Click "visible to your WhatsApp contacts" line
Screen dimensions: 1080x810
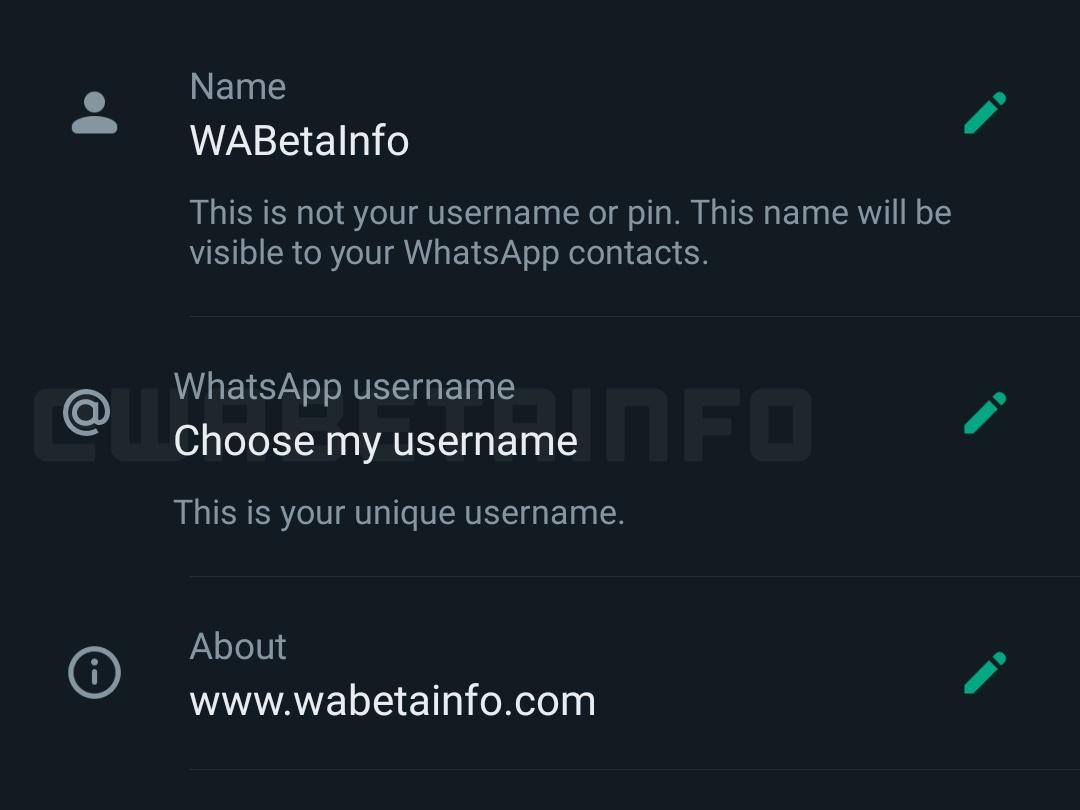[x=449, y=253]
